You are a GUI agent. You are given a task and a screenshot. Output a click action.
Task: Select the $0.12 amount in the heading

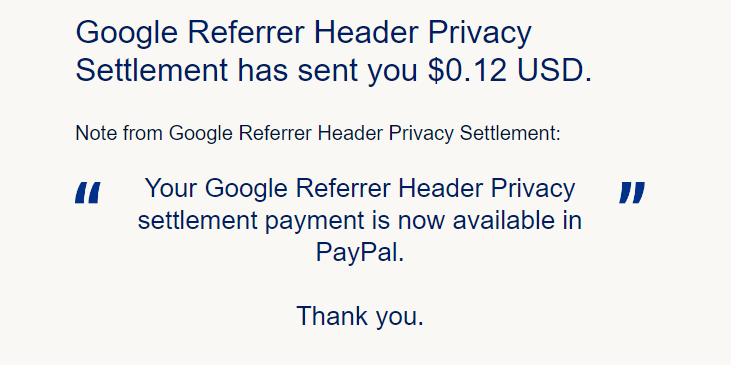click(x=467, y=71)
